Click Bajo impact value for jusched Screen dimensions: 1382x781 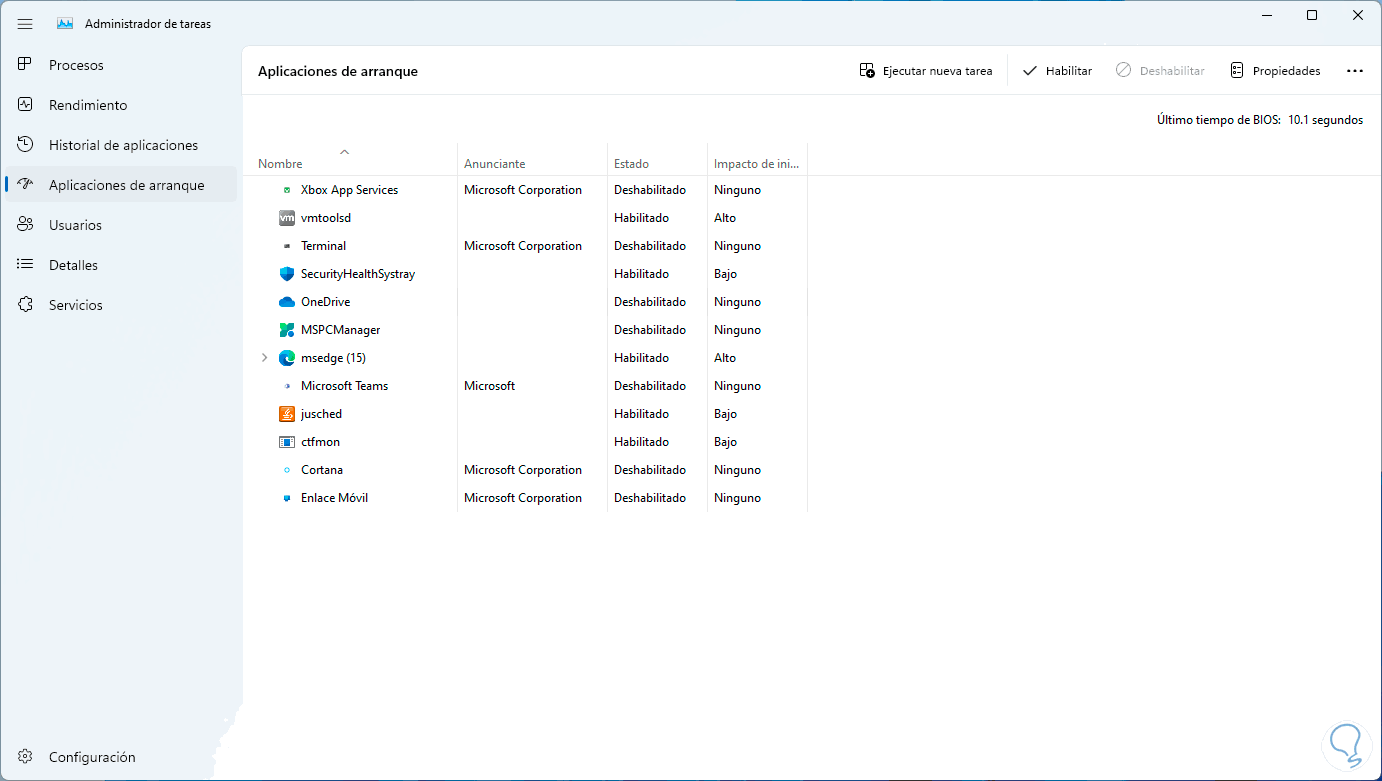tap(725, 414)
